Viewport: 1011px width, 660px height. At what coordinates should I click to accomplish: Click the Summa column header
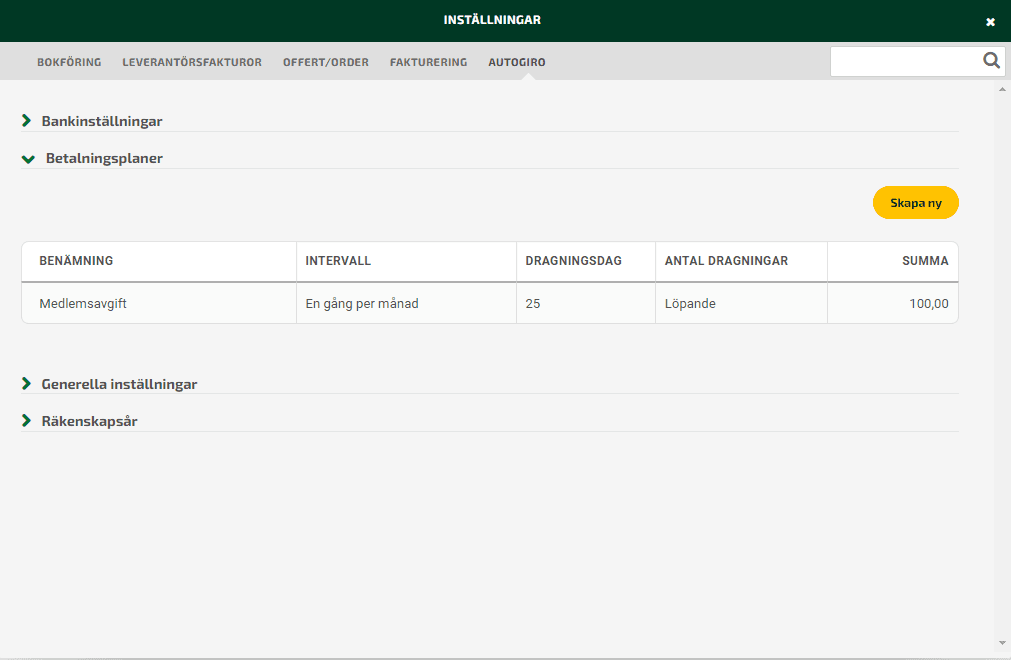pos(893,261)
